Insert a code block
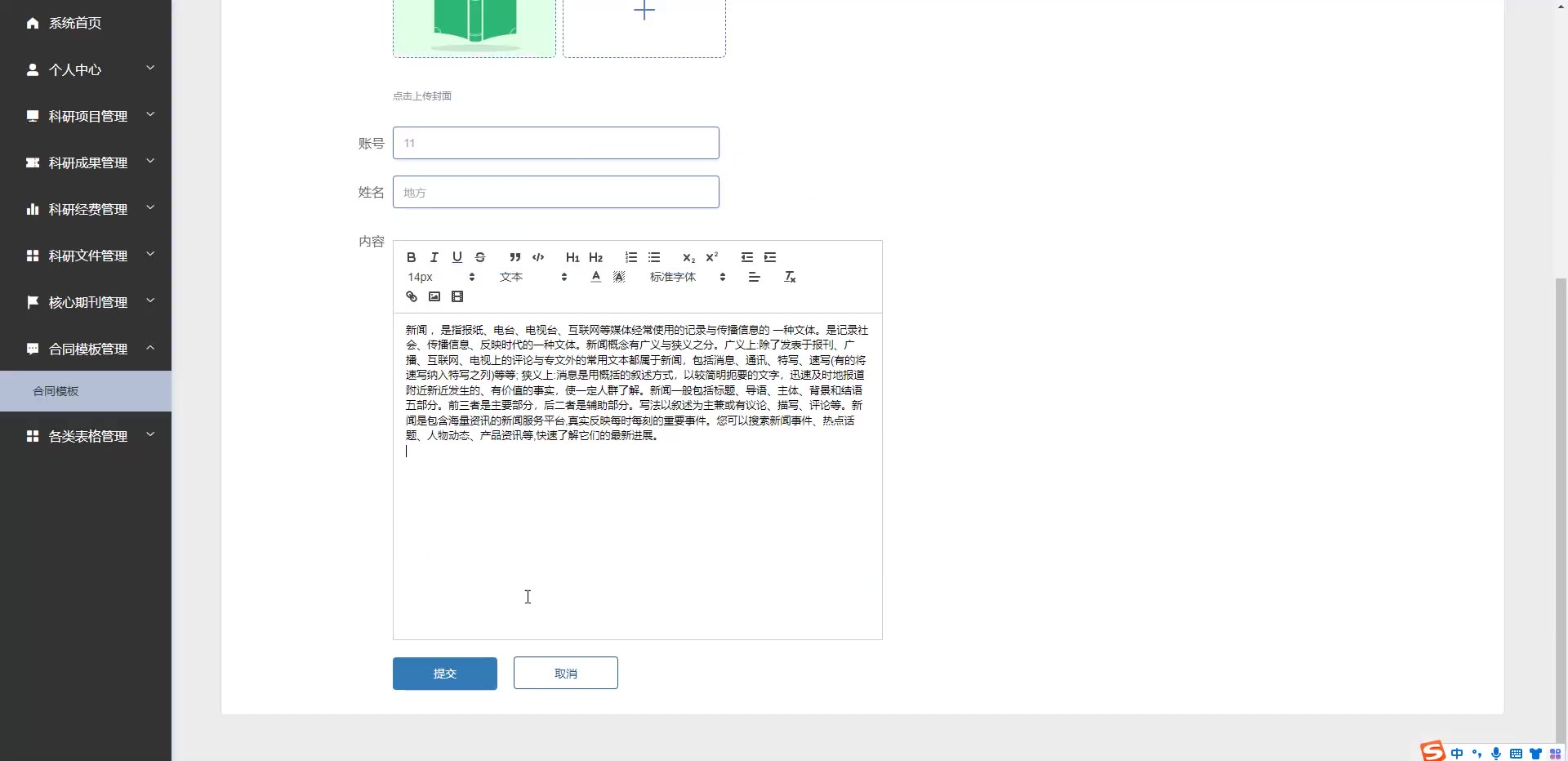This screenshot has height=761, width=1568. click(538, 257)
